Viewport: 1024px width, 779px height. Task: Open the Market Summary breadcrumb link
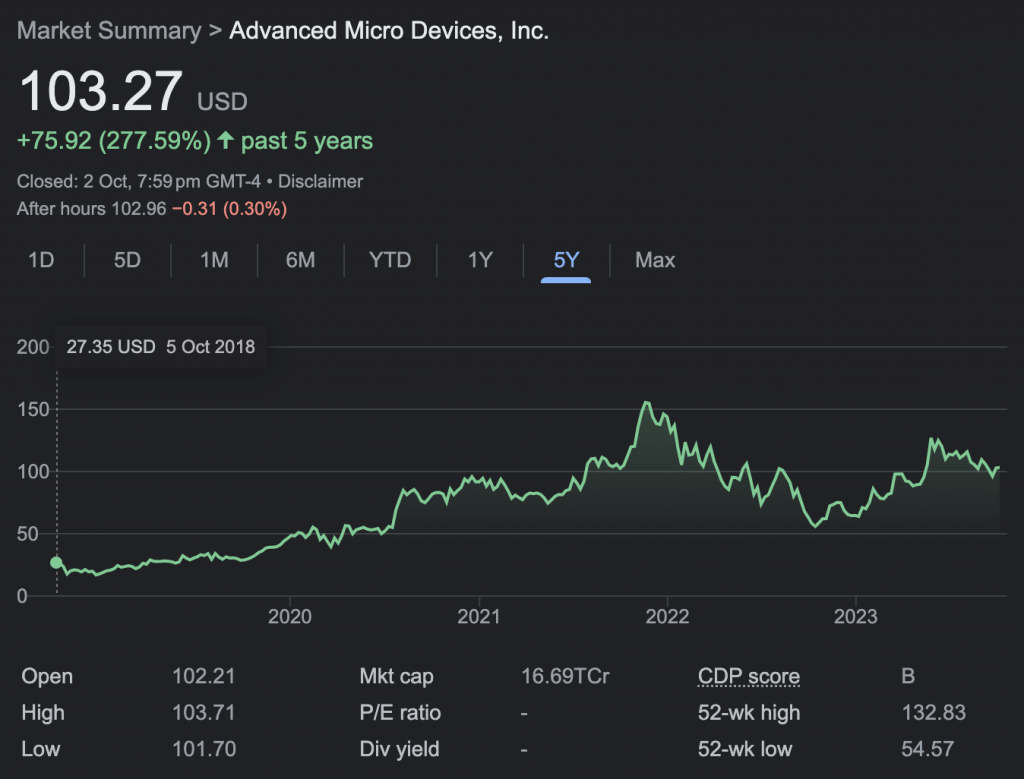click(x=109, y=31)
